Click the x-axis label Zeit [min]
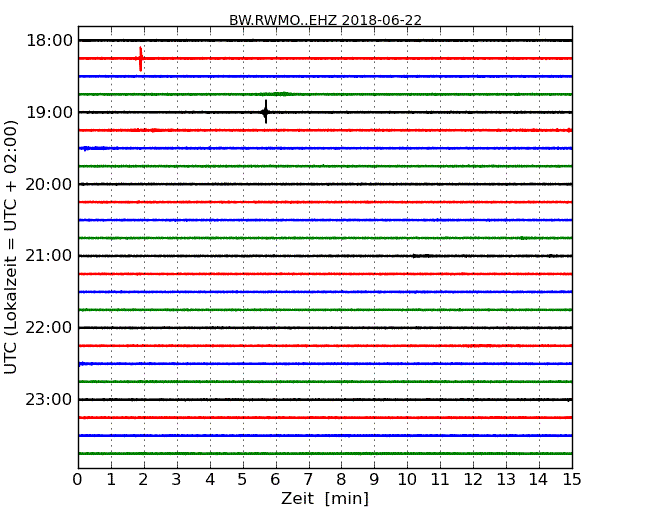The width and height of the screenshot is (650, 520). click(x=325, y=498)
